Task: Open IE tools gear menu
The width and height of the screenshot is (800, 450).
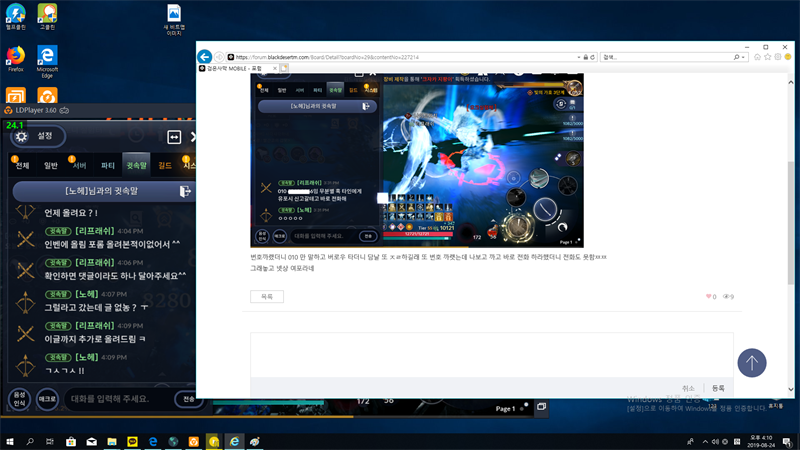Action: coord(778,57)
